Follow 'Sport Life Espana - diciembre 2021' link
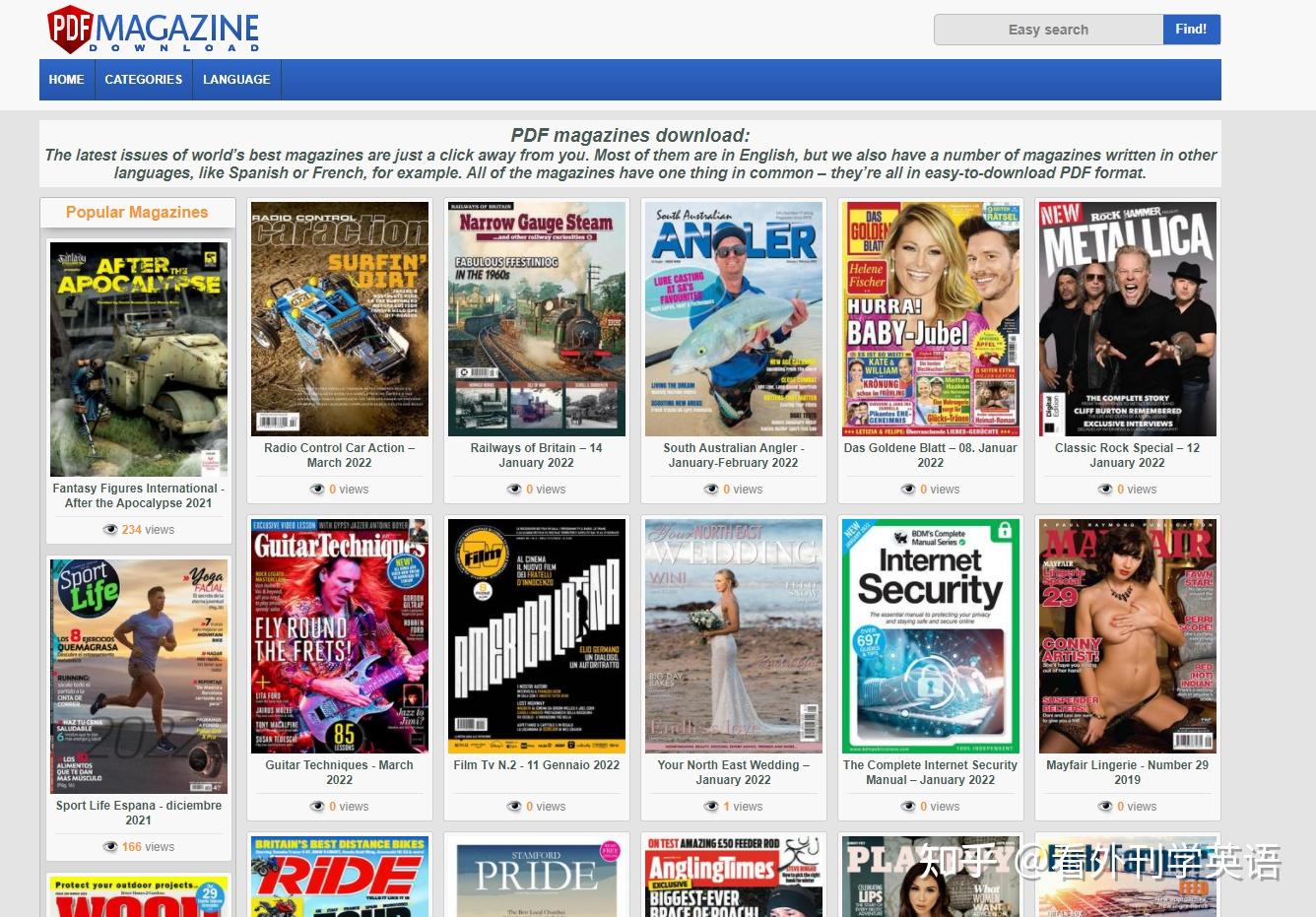This screenshot has width=1316, height=917. (x=139, y=813)
